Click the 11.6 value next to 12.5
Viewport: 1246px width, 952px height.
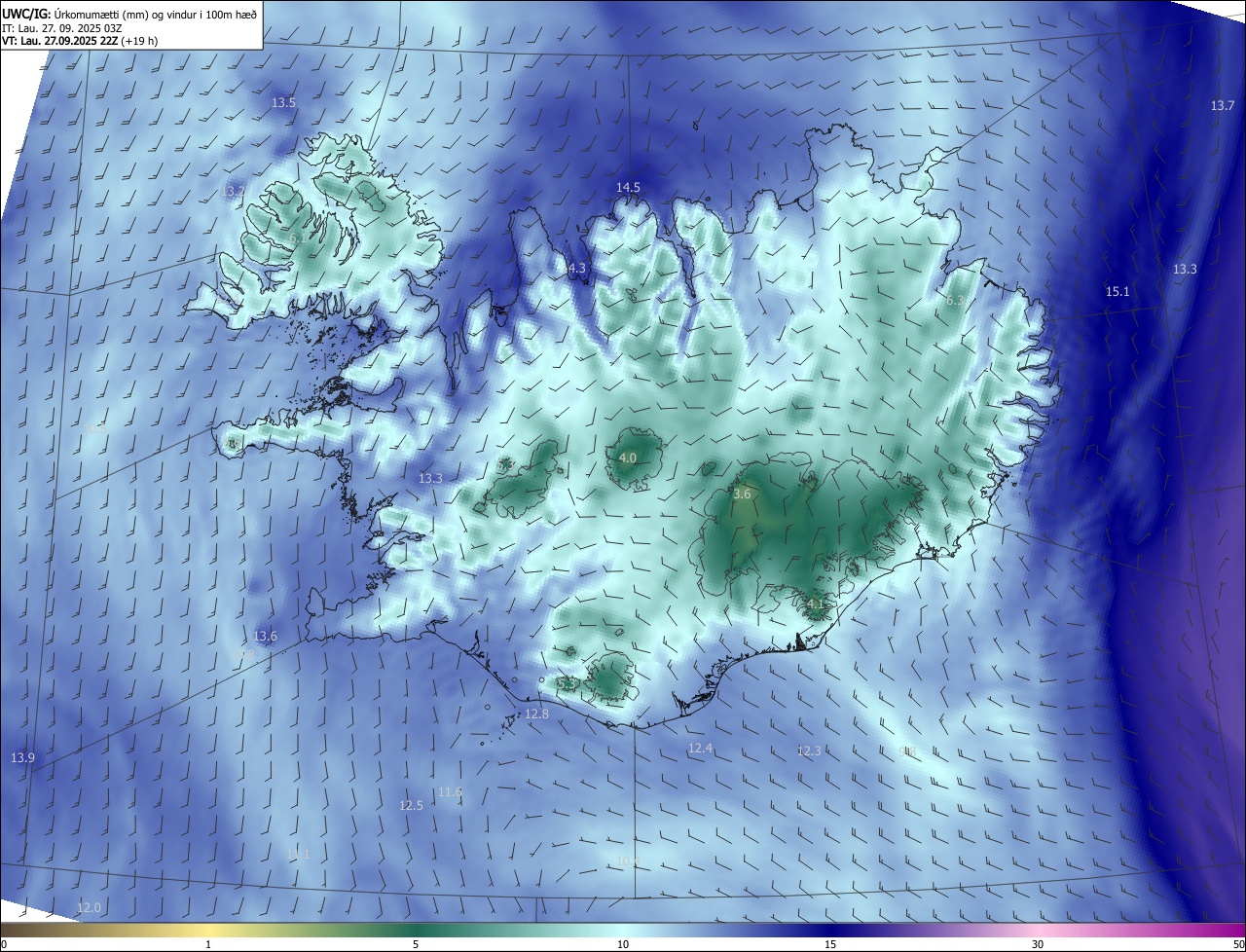click(450, 791)
